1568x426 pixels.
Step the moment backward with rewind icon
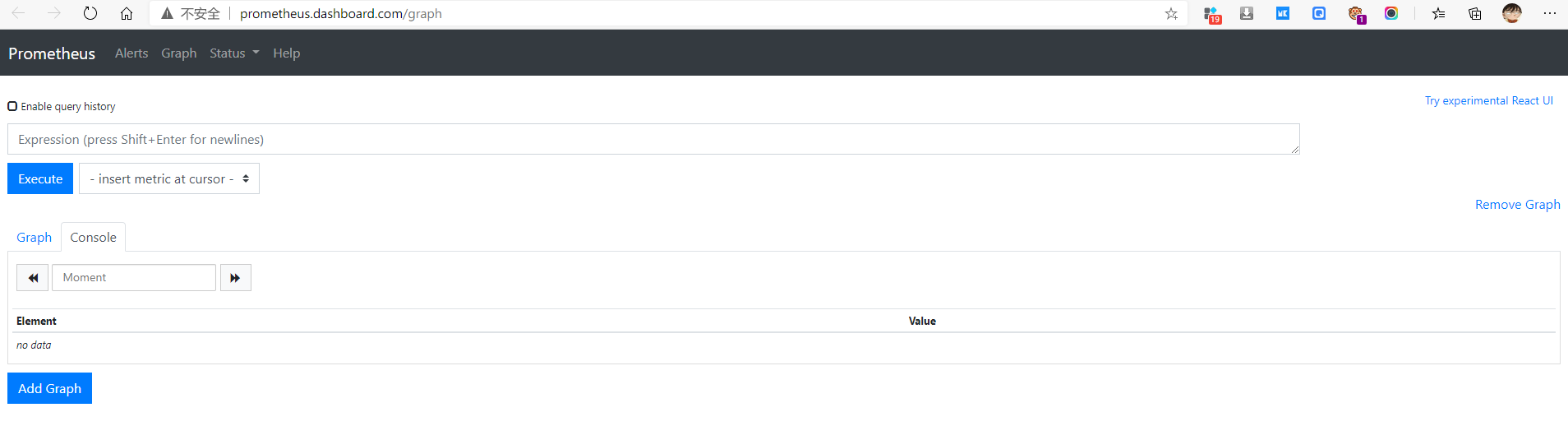point(33,278)
